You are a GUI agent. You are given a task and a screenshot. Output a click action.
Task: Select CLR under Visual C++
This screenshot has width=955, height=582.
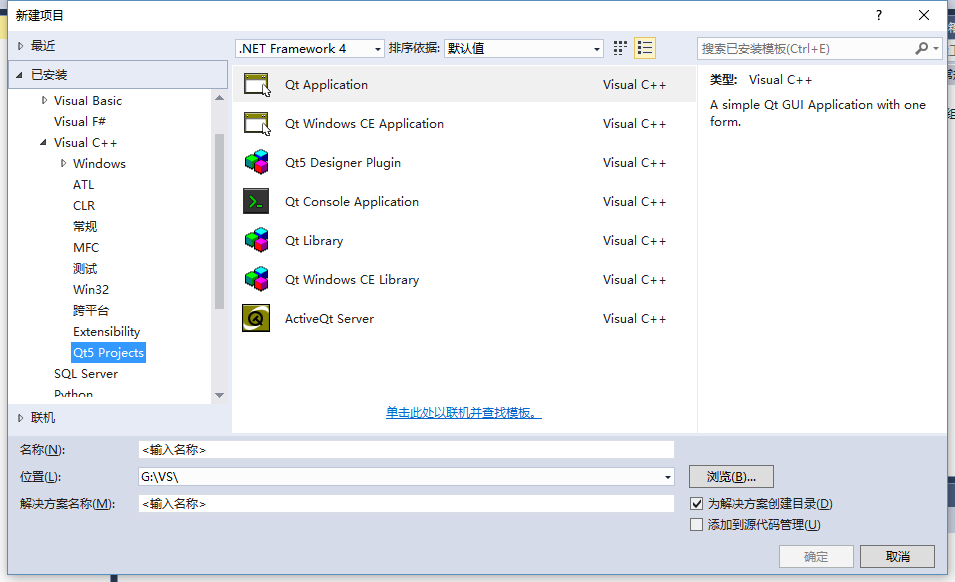coord(84,206)
